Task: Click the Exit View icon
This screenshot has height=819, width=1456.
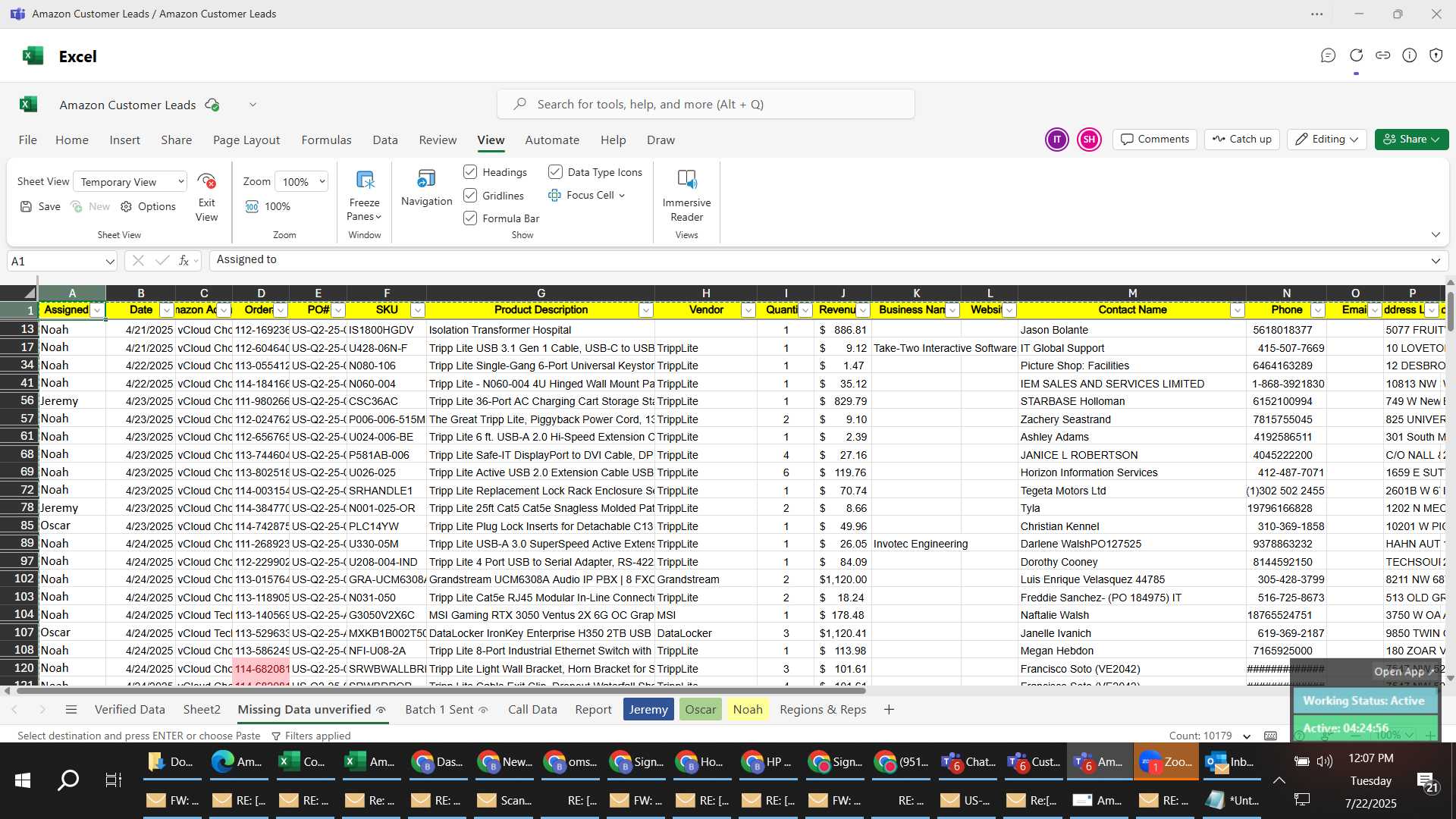Action: [206, 182]
